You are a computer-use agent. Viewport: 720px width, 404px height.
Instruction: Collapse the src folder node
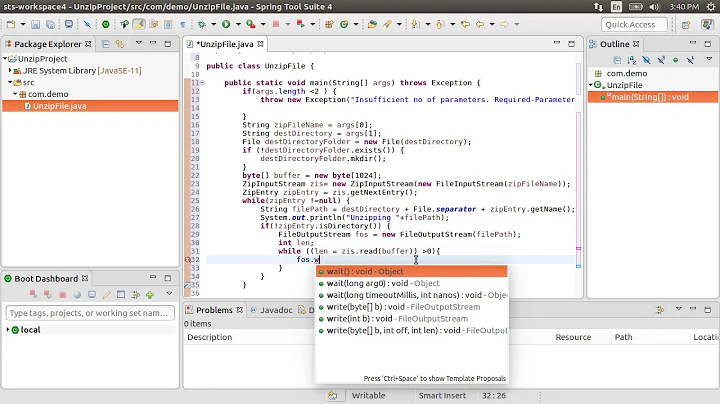pos(10,82)
